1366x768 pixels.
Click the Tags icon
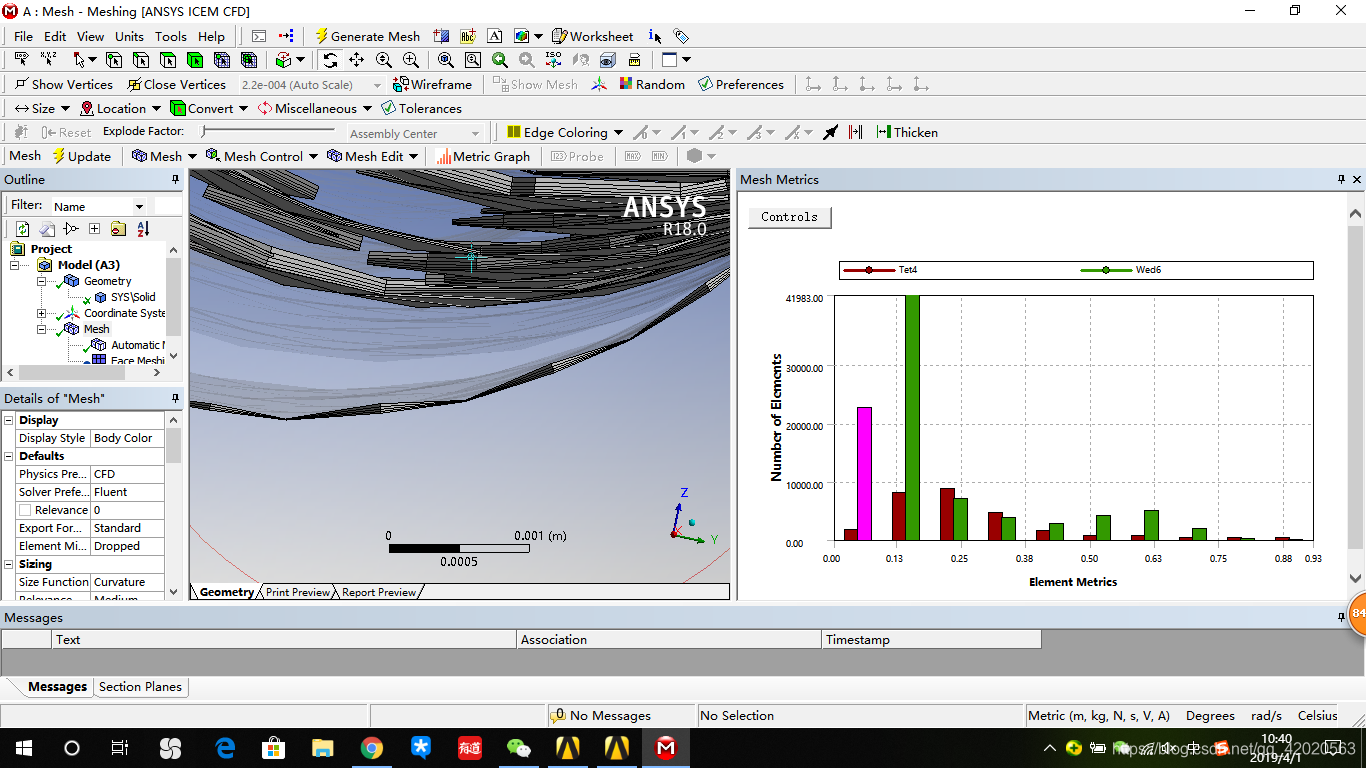point(681,36)
